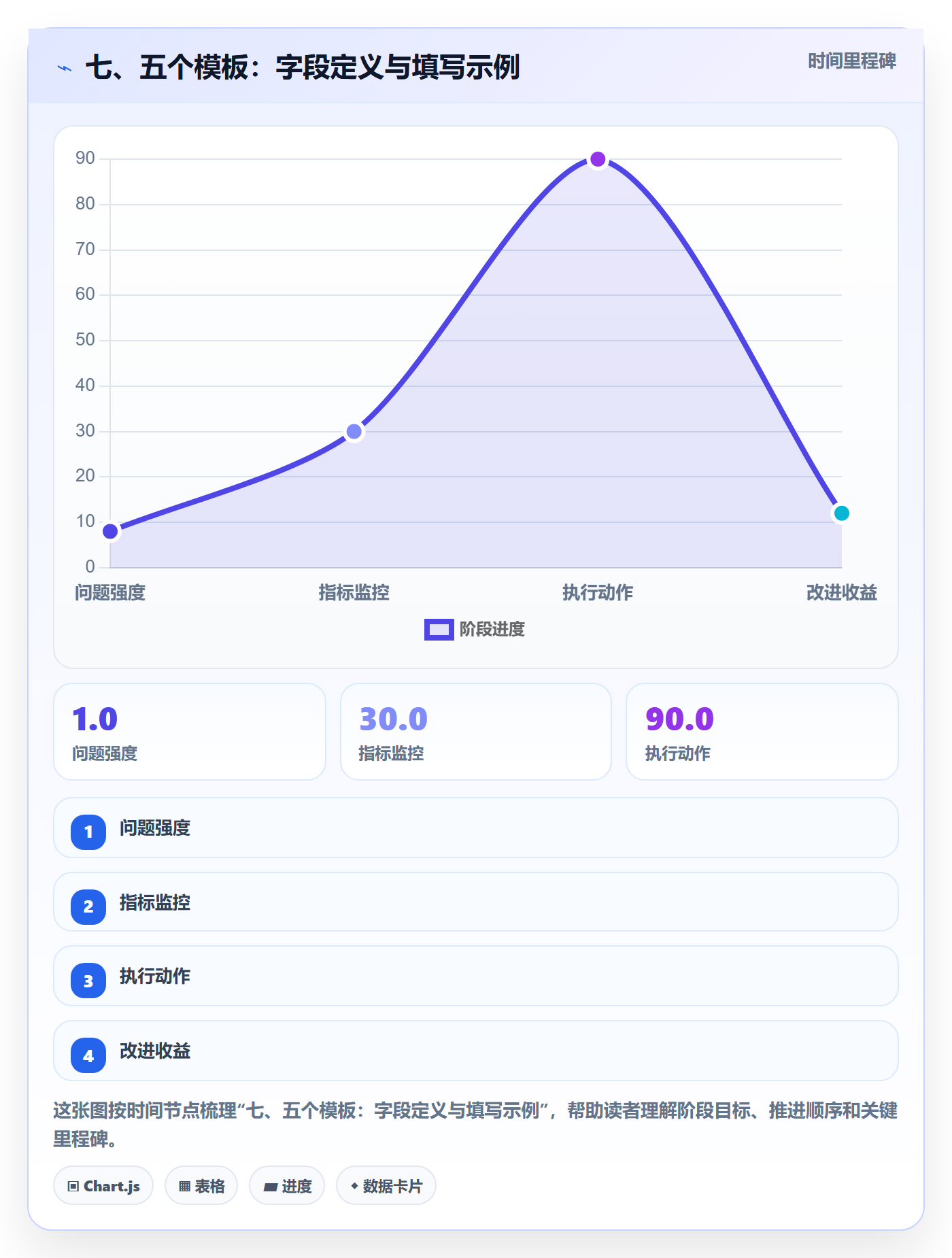Select the 问题强度 list row text
952x1258 pixels.
(155, 828)
